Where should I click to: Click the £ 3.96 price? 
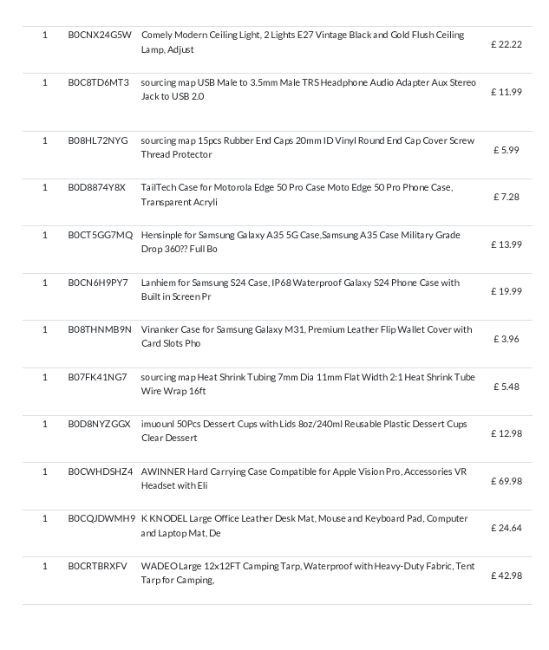coord(506,339)
